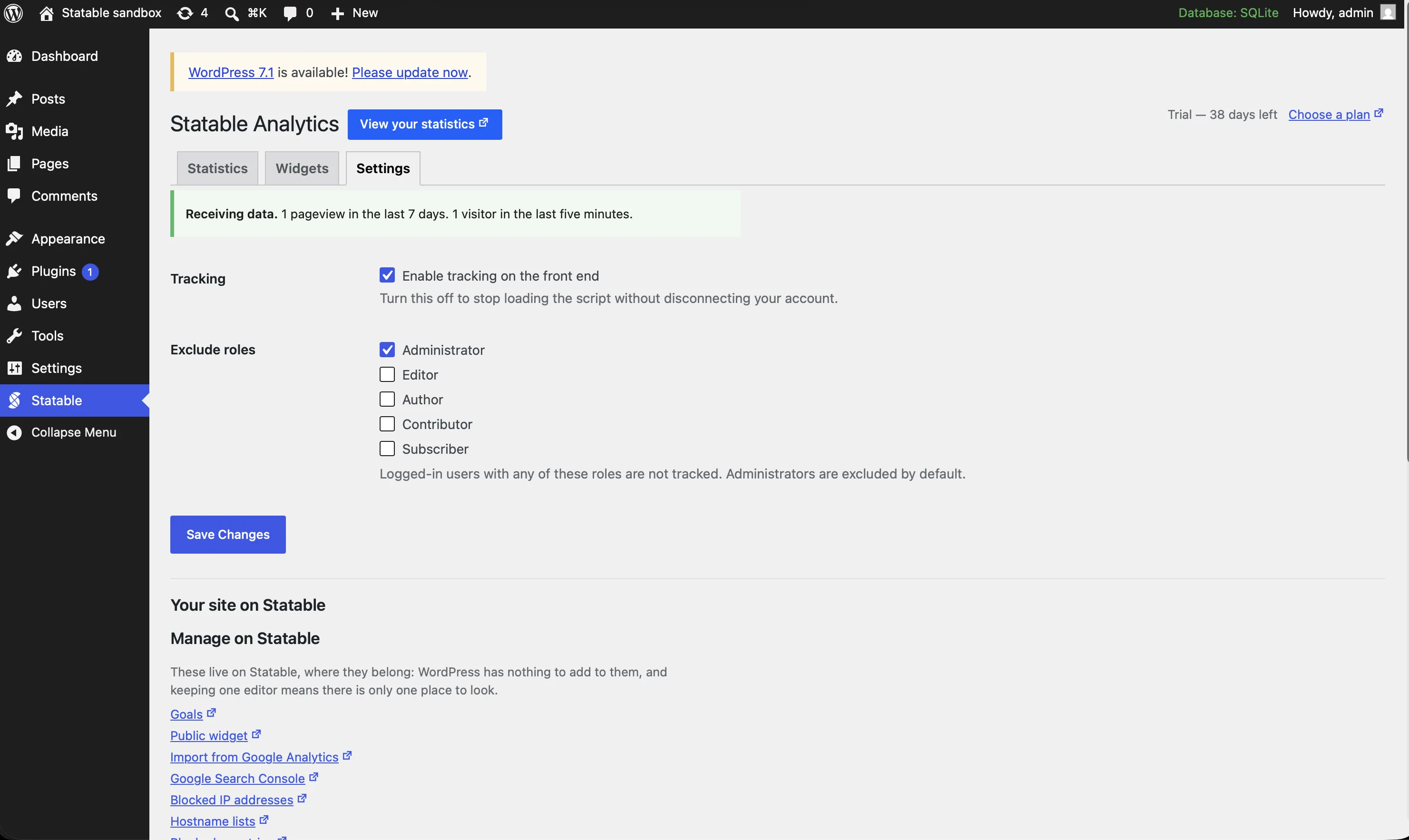Click View your statistics button

425,125
